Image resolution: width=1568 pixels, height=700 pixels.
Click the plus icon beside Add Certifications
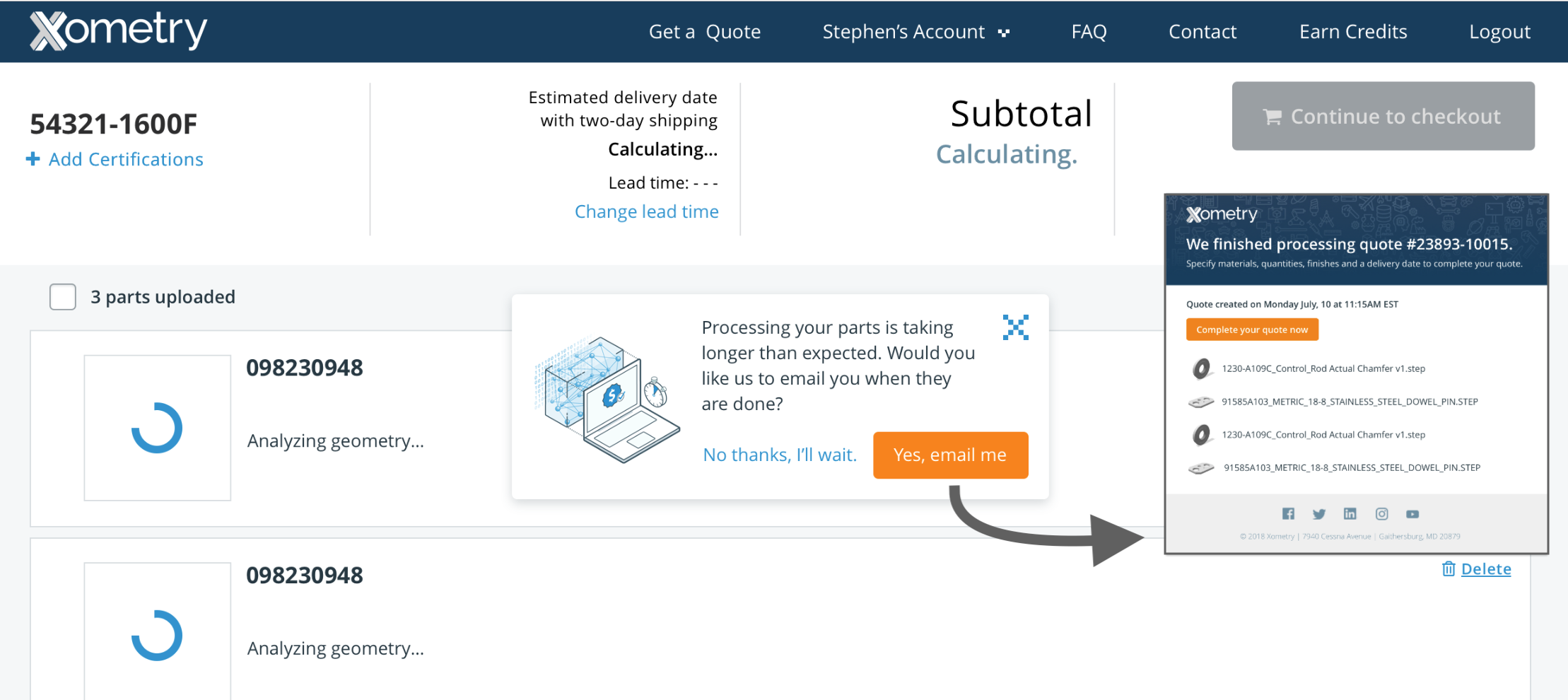pos(33,159)
